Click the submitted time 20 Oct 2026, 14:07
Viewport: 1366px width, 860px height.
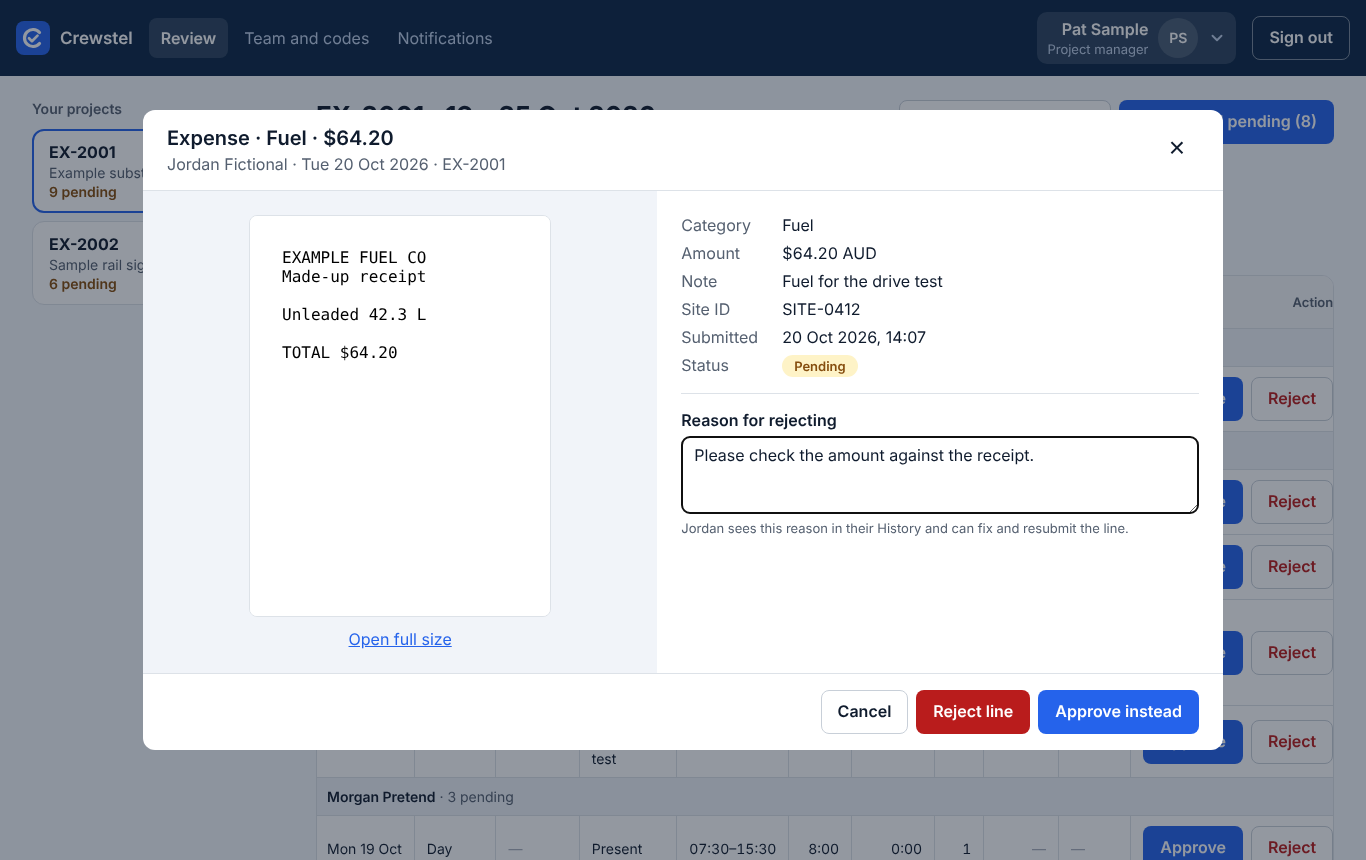click(x=854, y=338)
